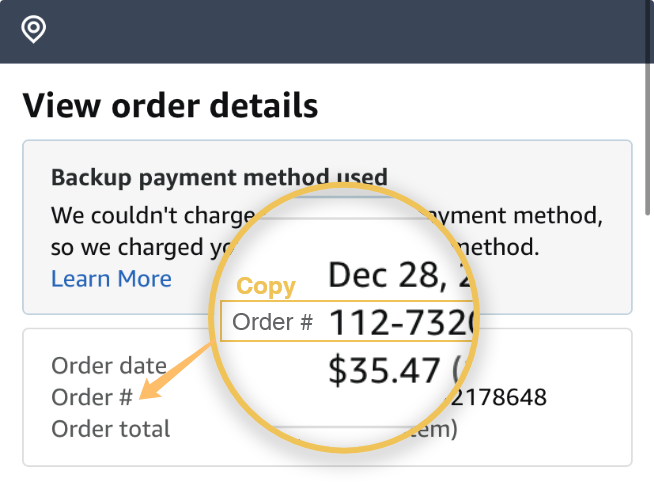Click the location pin icon in header
The height and width of the screenshot is (490, 654).
pyautogui.click(x=34, y=30)
